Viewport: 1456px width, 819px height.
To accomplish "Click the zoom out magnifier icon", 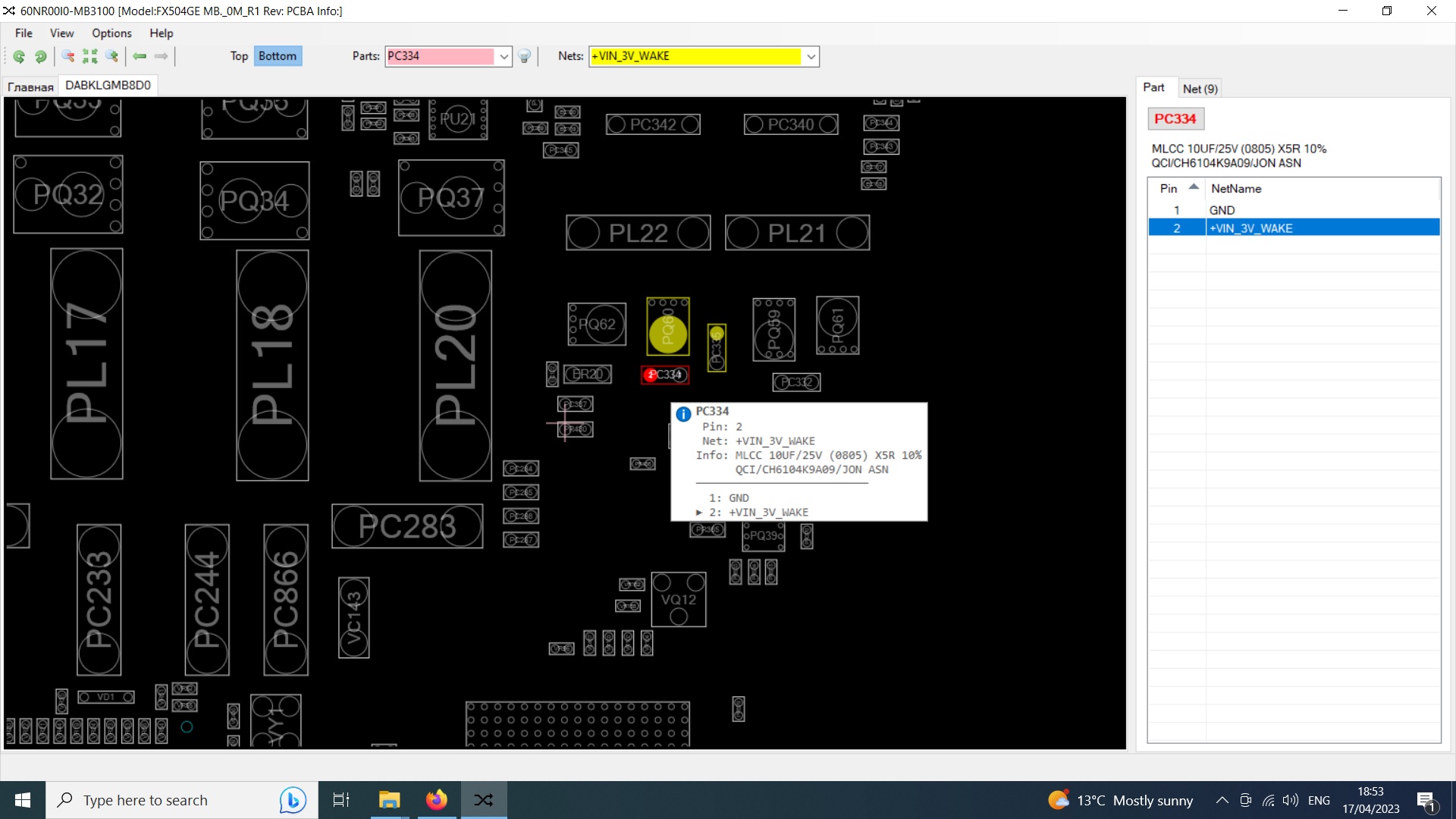I will point(67,56).
